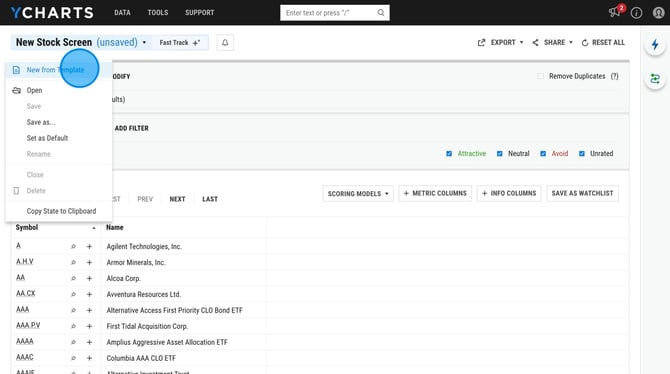Open the green swap panel icon
The image size is (670, 374).
655,79
